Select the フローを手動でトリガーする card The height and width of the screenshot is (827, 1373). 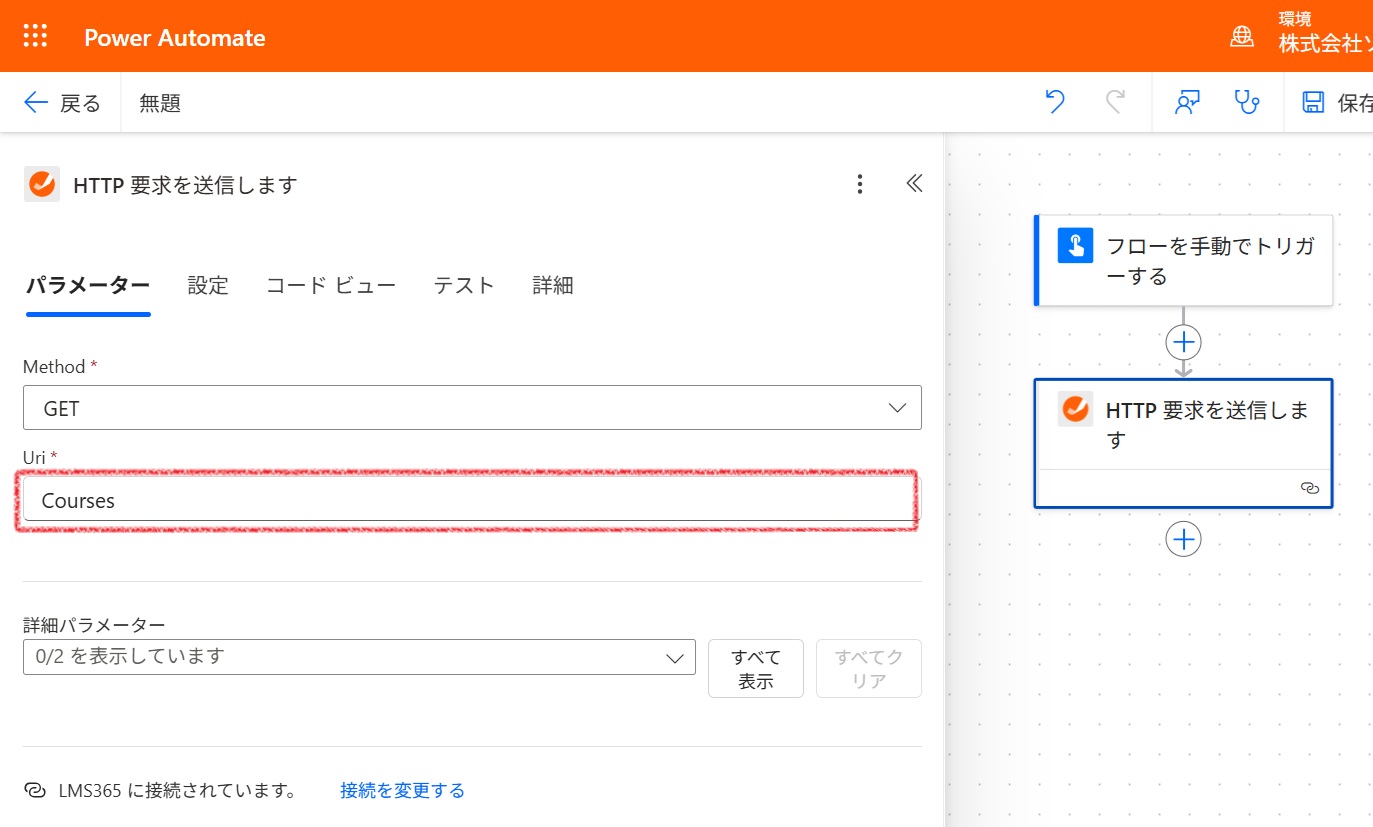[1183, 260]
